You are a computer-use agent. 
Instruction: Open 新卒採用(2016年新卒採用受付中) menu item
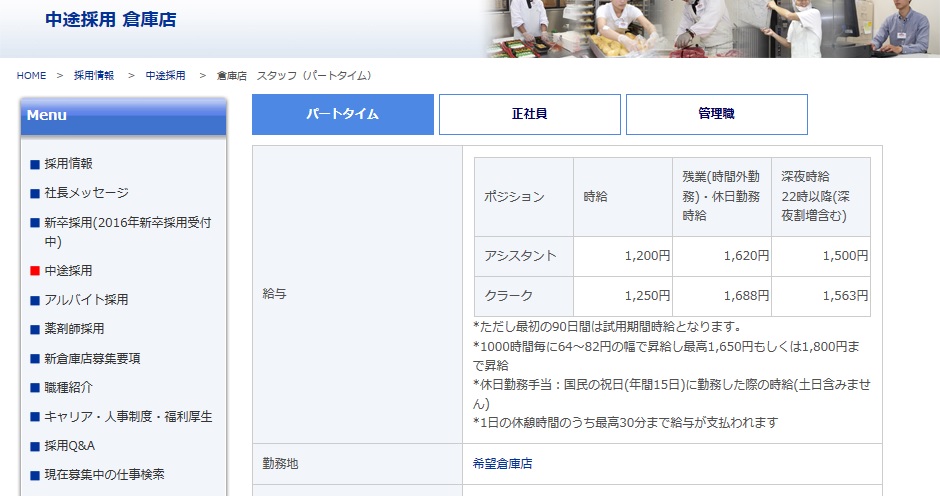pos(127,232)
